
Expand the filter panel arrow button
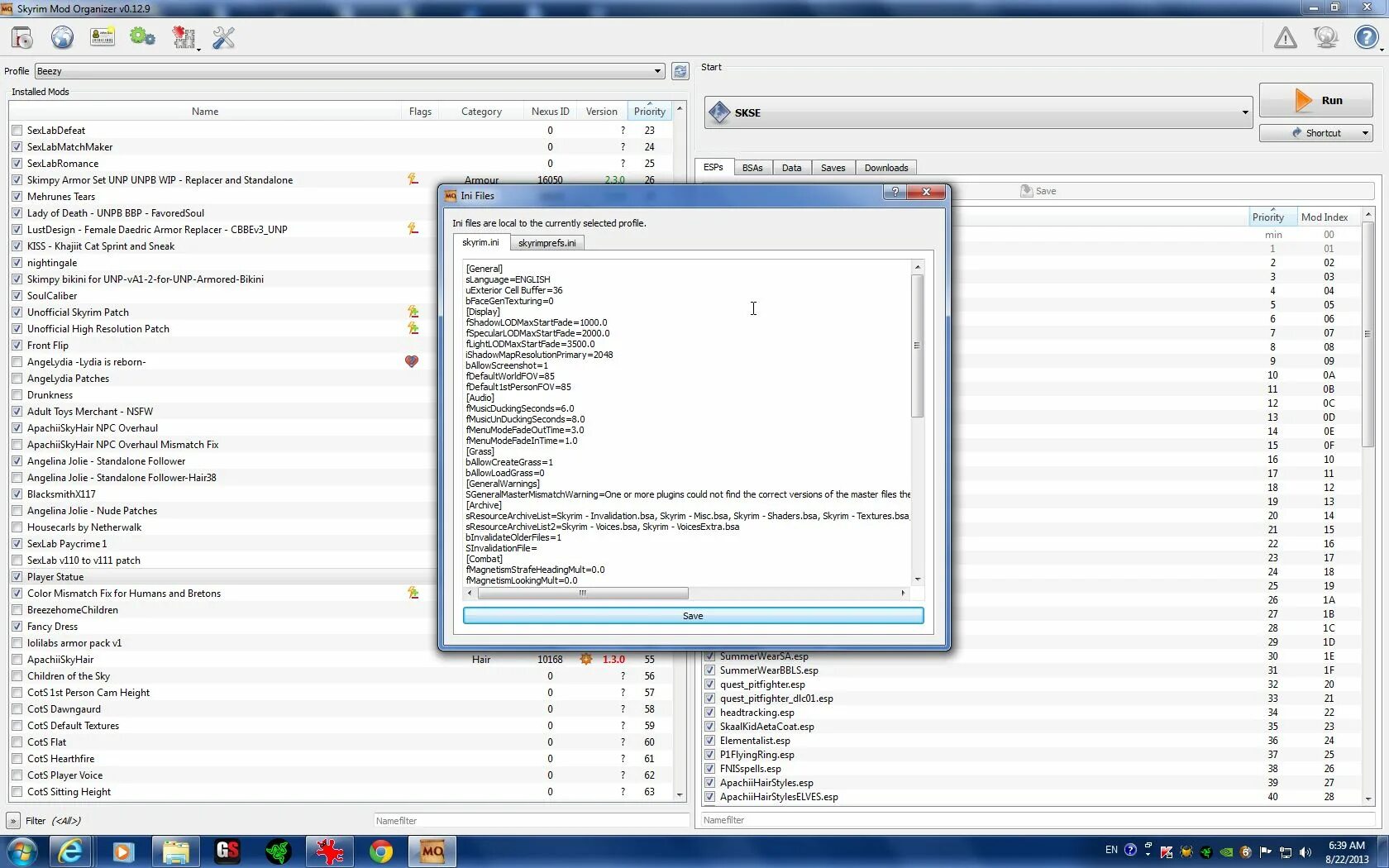[13, 821]
